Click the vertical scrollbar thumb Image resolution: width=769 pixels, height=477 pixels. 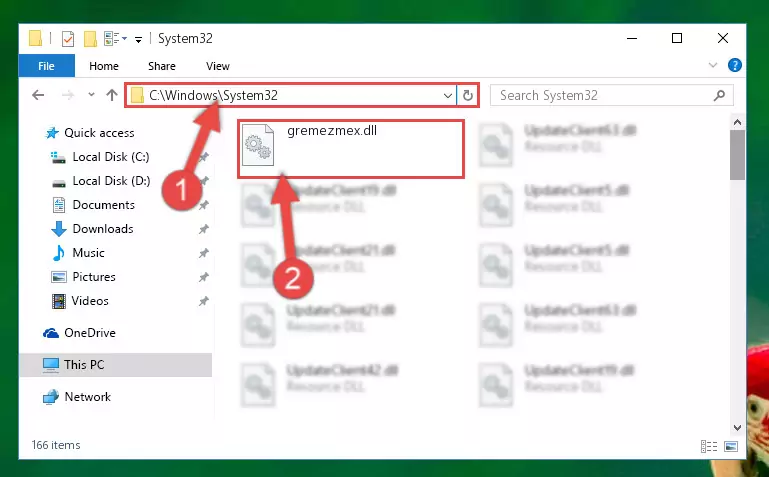[x=737, y=155]
